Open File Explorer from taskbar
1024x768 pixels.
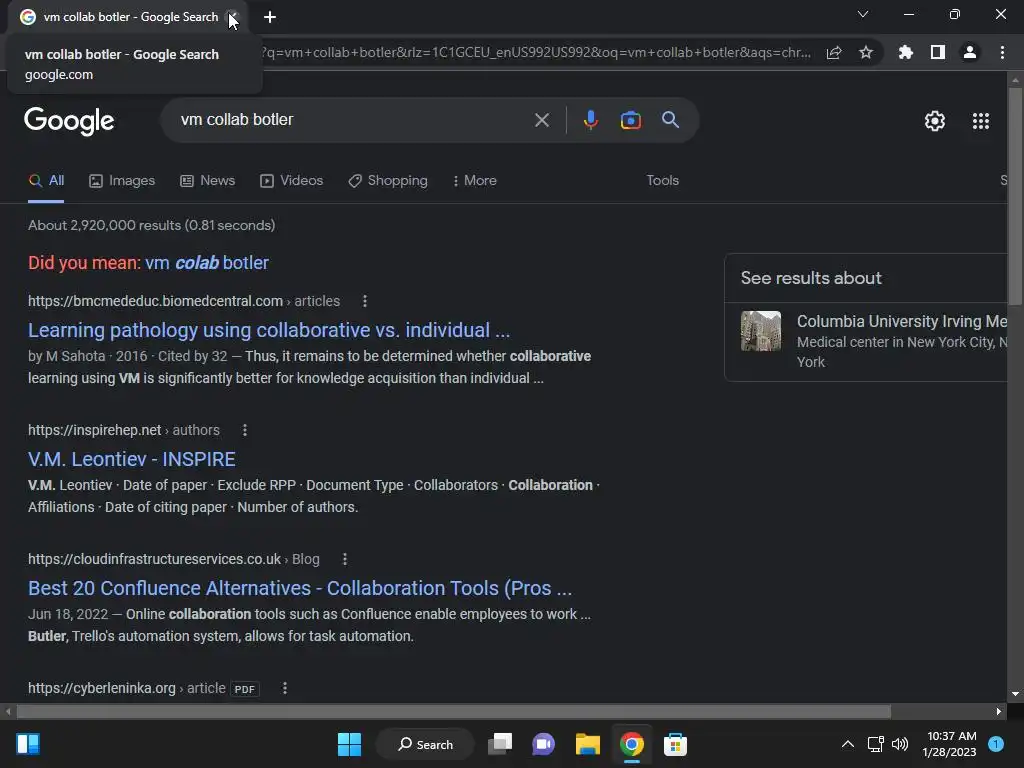point(587,744)
